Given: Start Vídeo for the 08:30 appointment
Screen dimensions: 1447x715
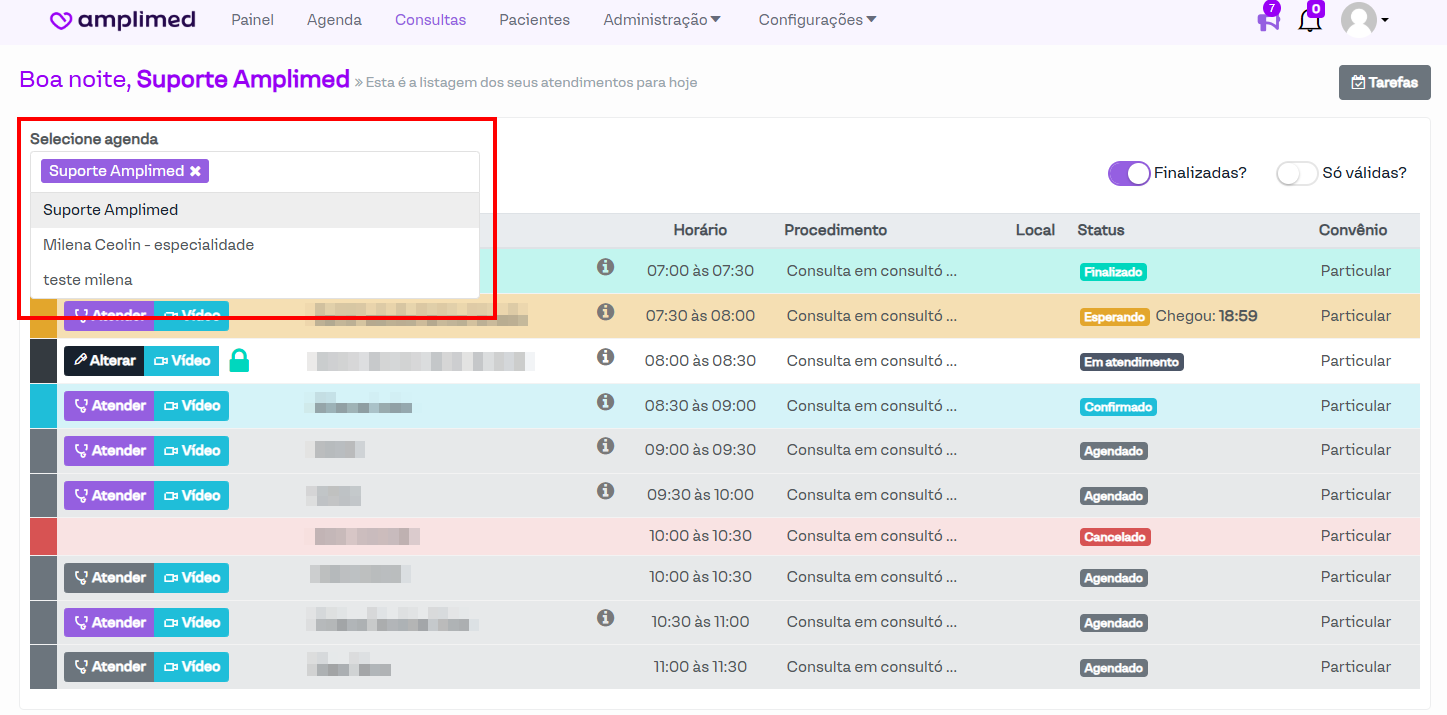Looking at the screenshot, I should (191, 406).
